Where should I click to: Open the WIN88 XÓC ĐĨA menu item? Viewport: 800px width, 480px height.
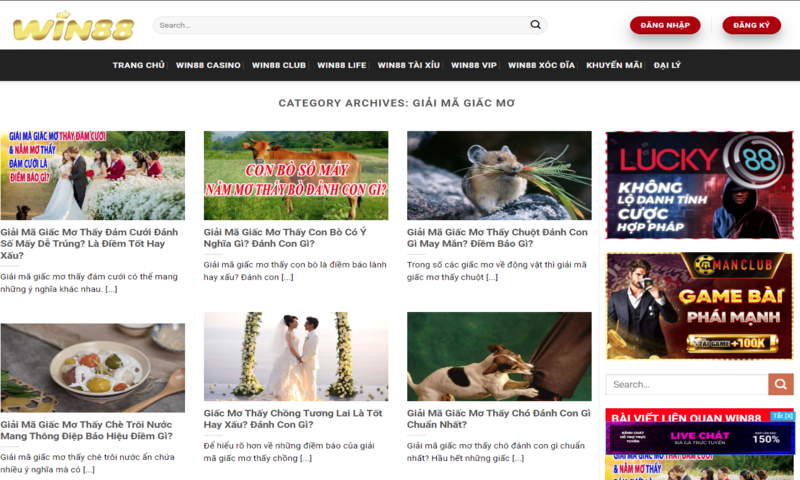pyautogui.click(x=541, y=65)
